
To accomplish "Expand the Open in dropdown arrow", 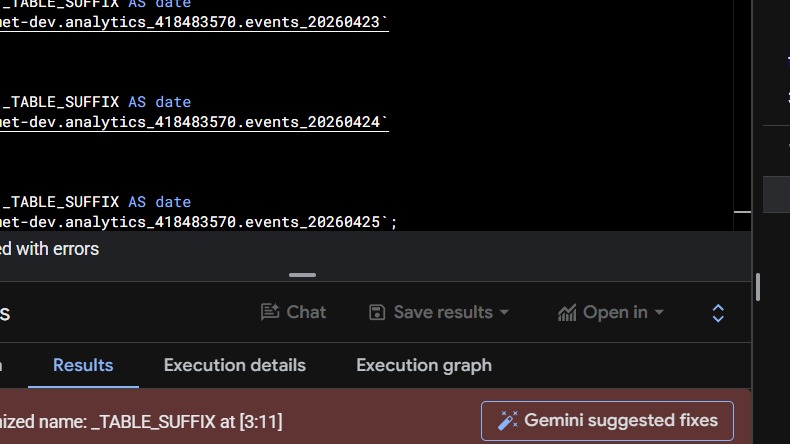I will tap(659, 312).
